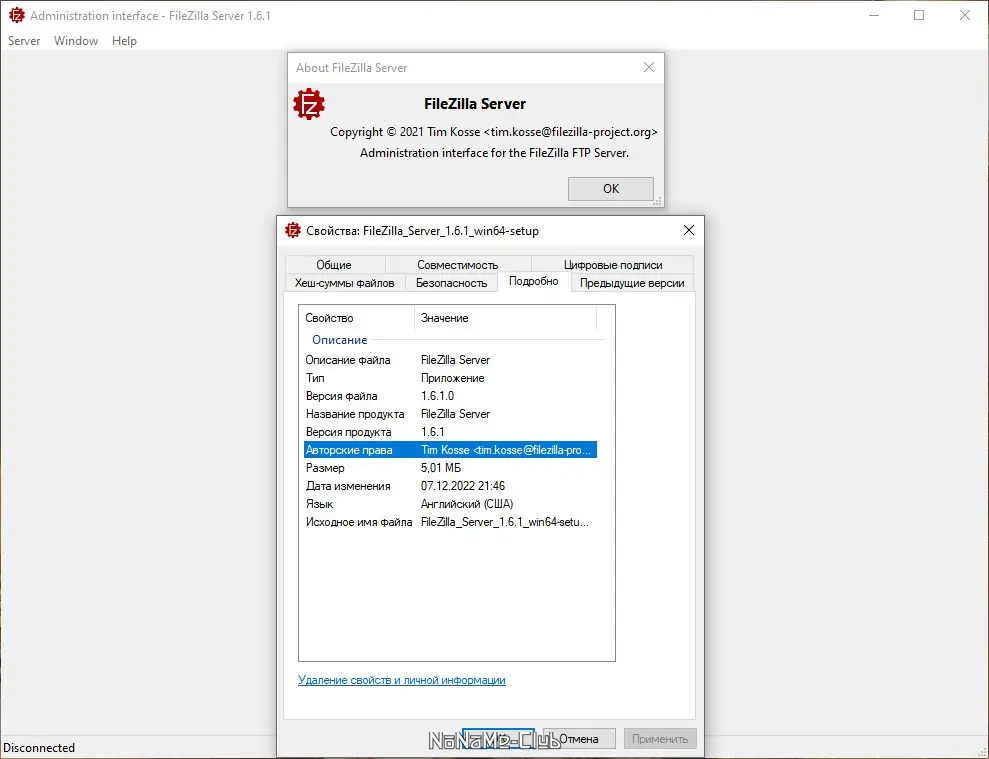Click value 5,01 МБ
Viewport: 989px width, 759px height.
tap(441, 468)
